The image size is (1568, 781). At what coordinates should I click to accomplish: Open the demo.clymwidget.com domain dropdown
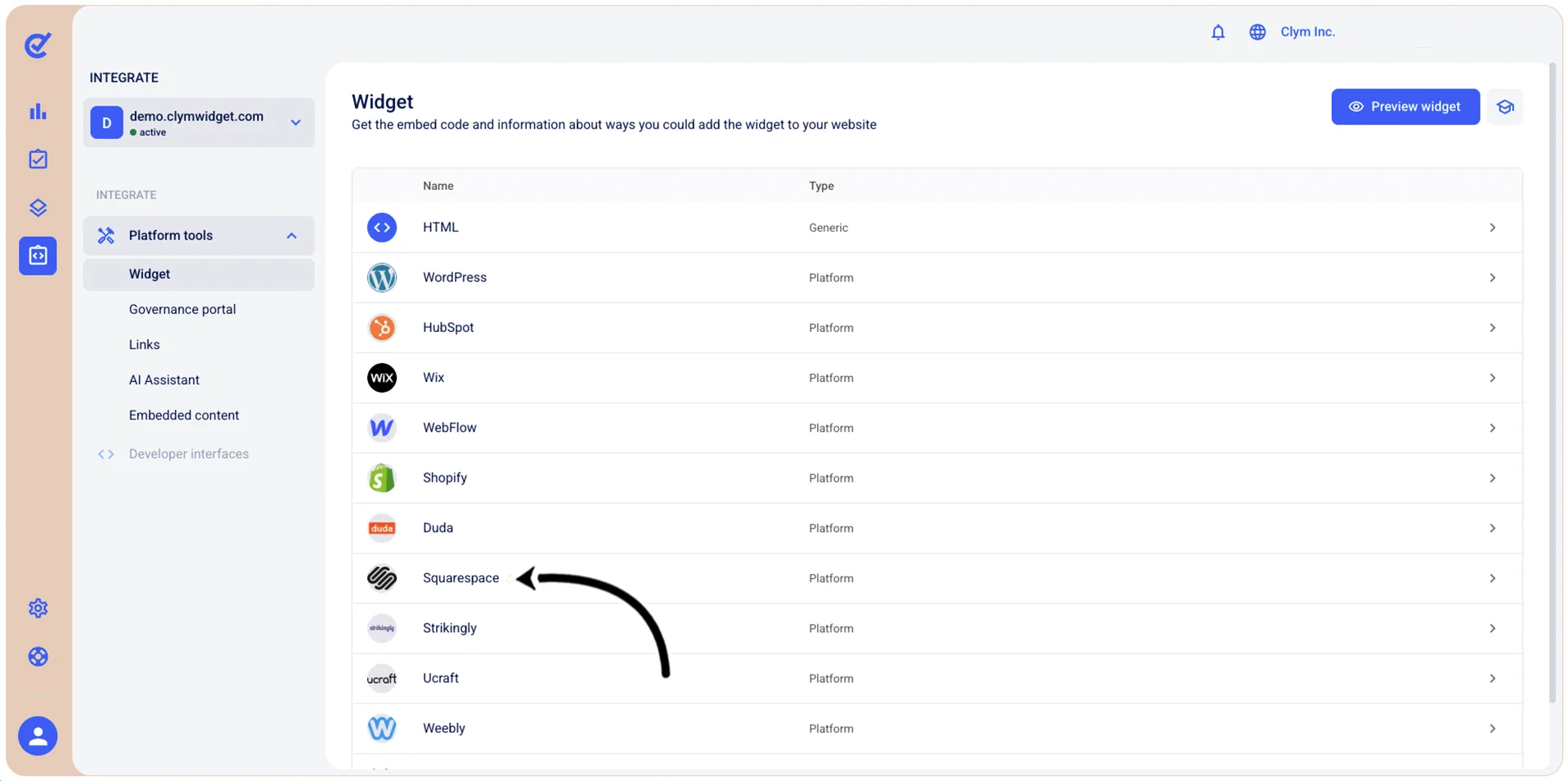199,123
